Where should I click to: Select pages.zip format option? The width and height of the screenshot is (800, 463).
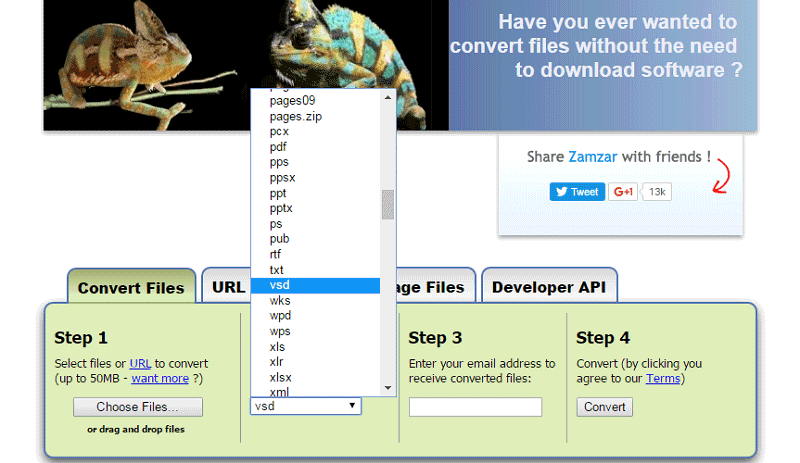315,116
